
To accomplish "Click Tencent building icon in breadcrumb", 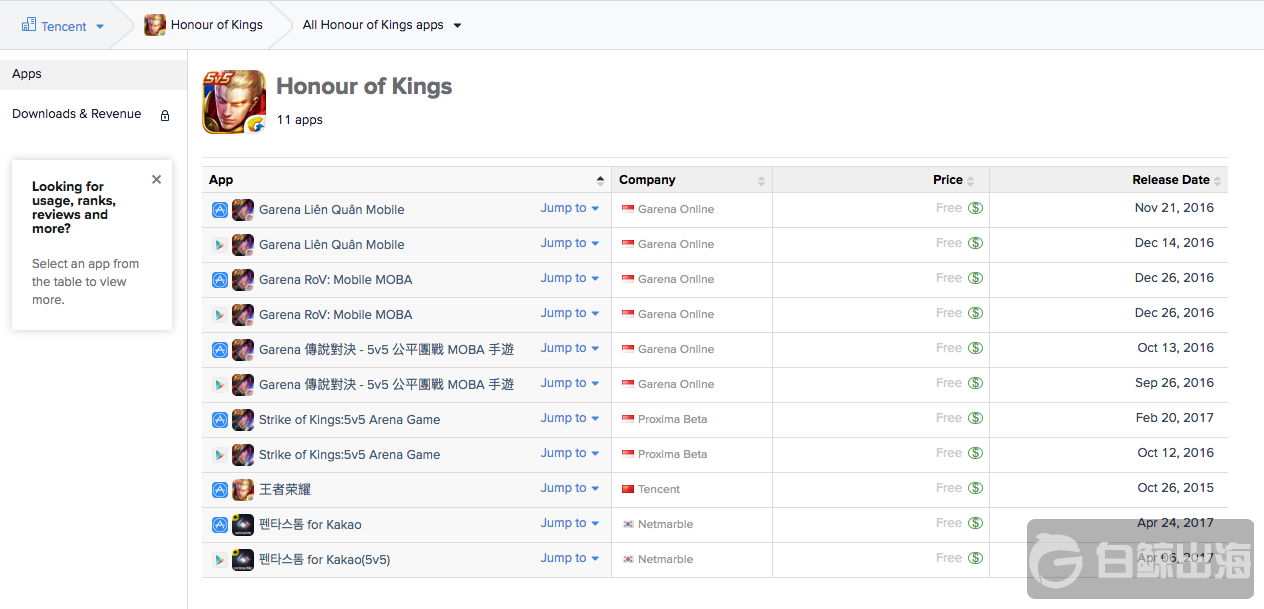I will tap(28, 25).
